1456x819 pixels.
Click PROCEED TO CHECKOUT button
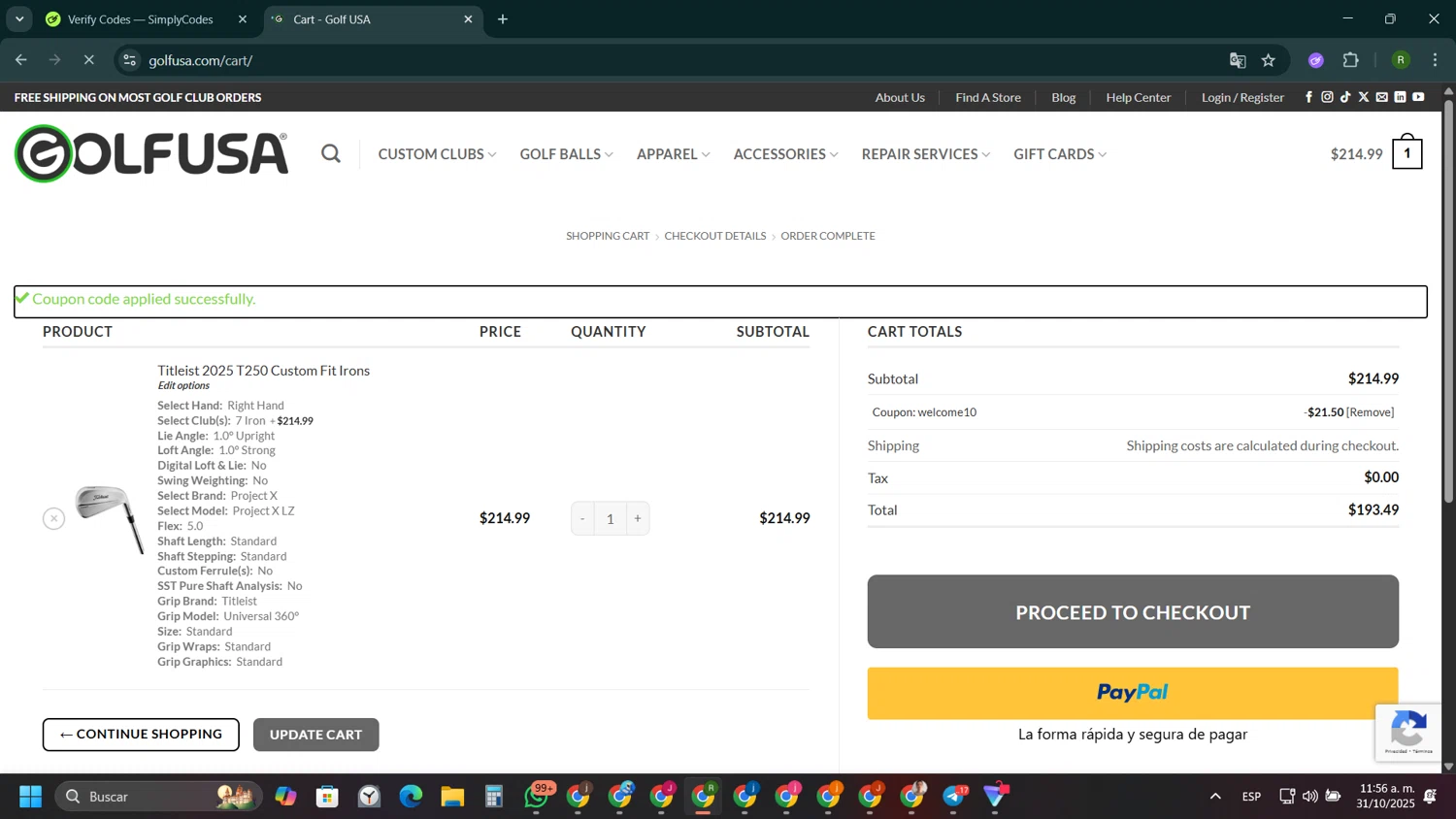(x=1133, y=611)
